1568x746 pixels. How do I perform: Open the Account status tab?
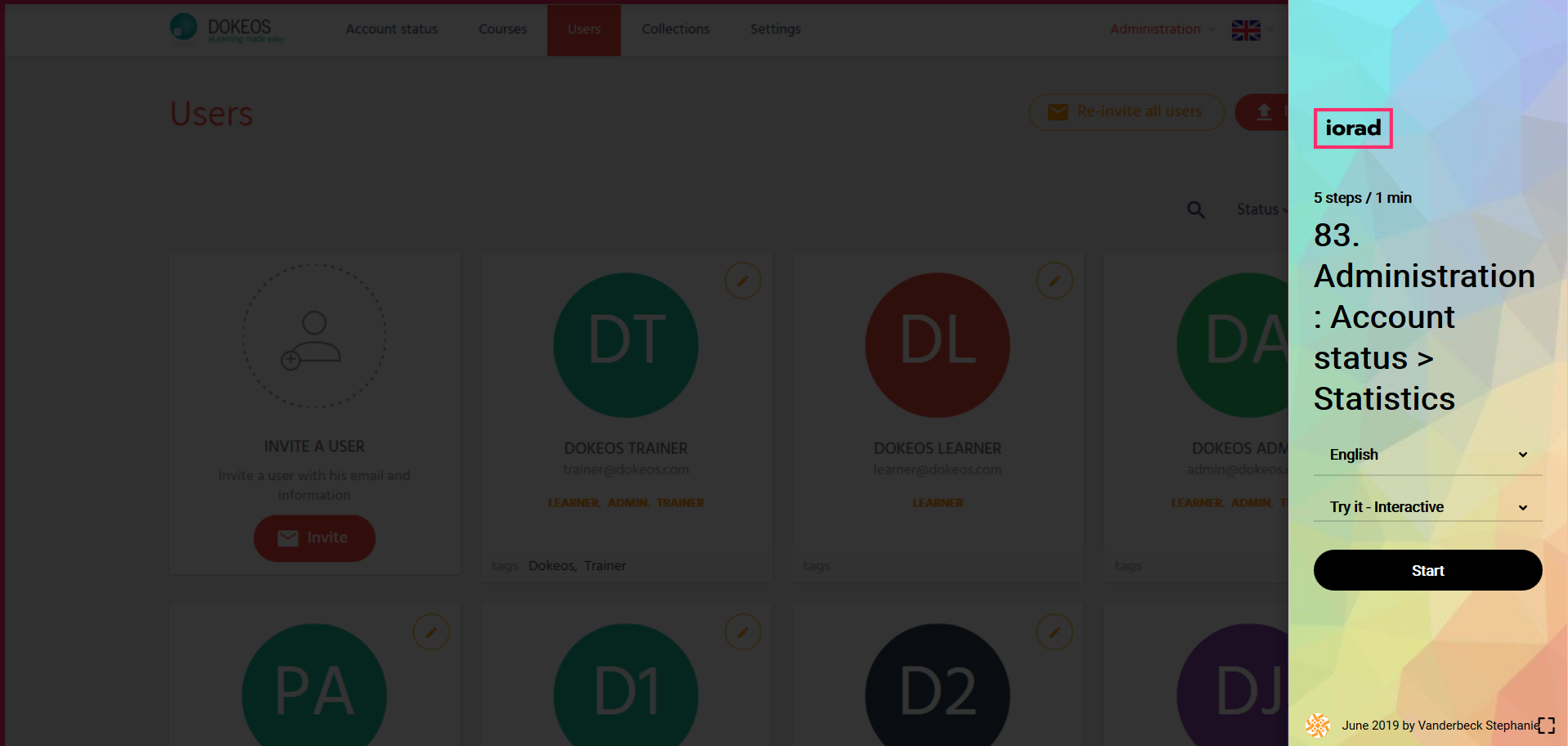coord(392,29)
